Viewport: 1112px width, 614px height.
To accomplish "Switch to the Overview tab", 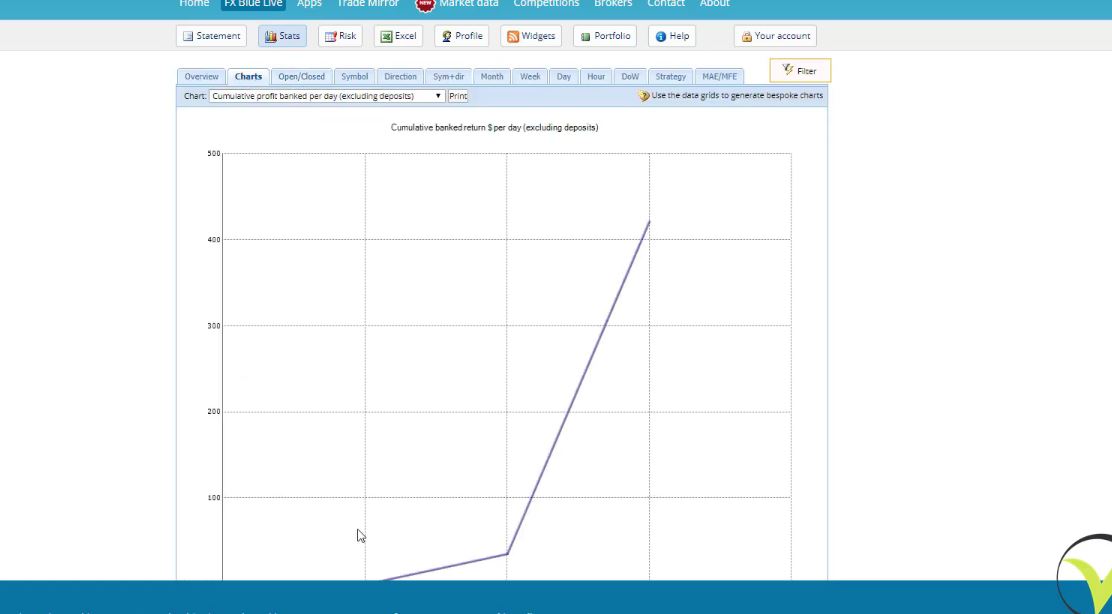I will pyautogui.click(x=201, y=77).
